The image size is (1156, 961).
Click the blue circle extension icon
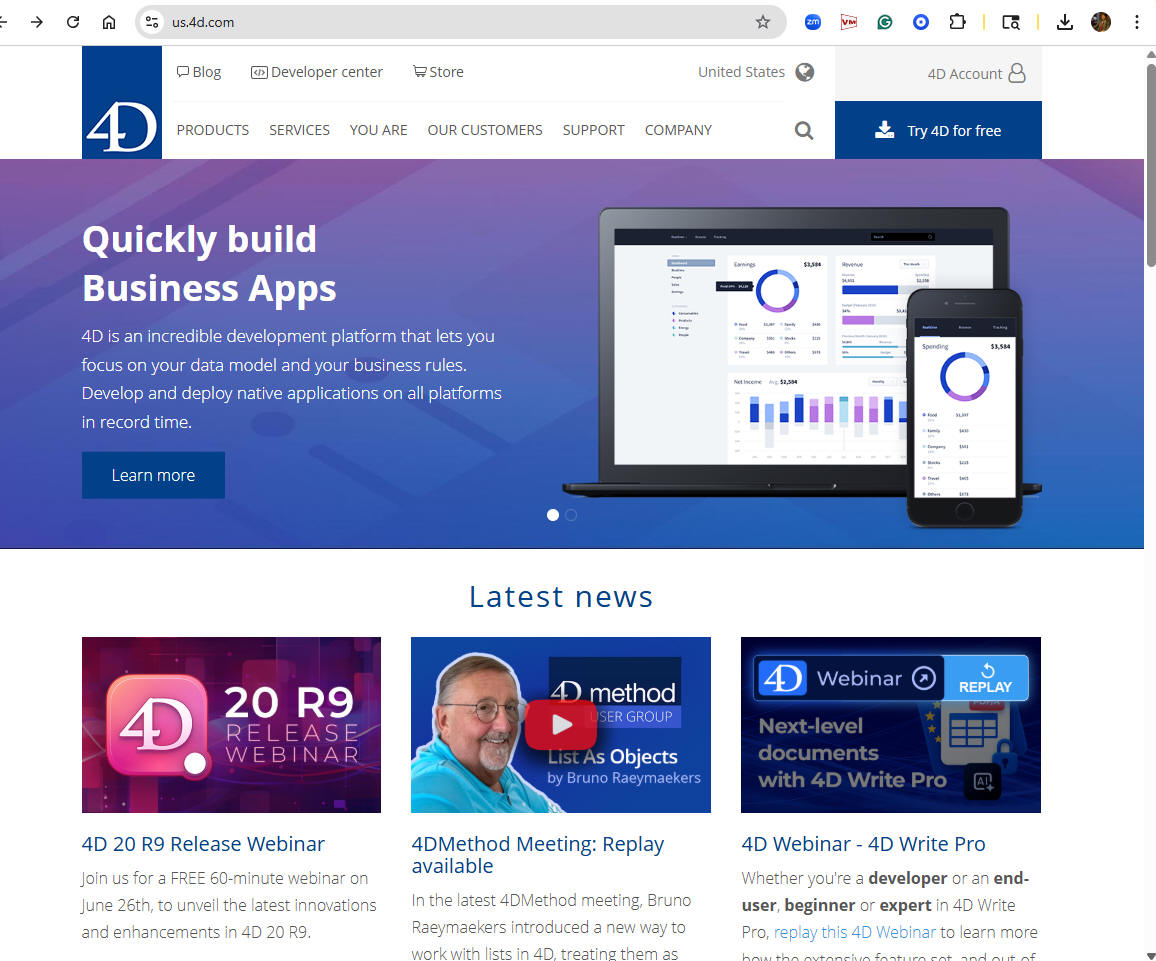pos(921,22)
